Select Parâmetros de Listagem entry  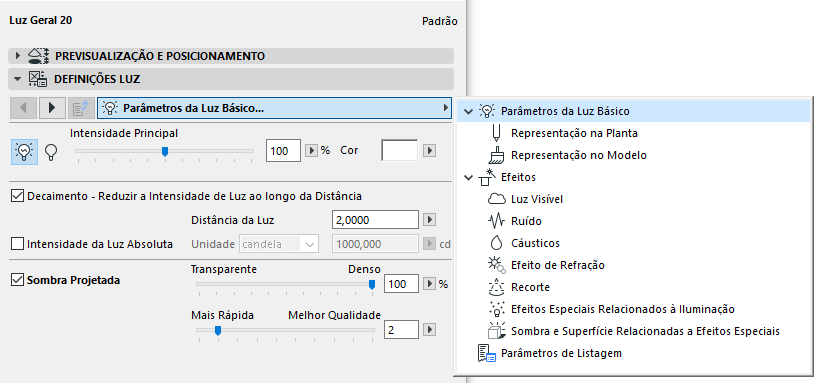click(x=561, y=353)
